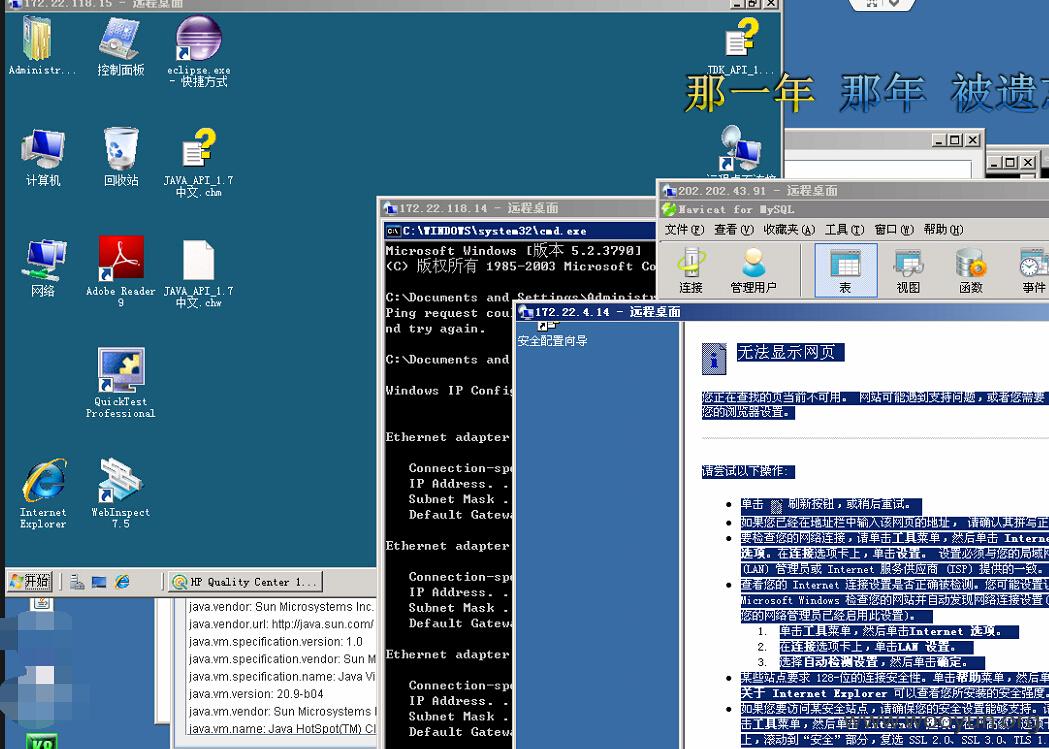Open the 工具 menu in Navicat
Image resolution: width=1049 pixels, height=749 pixels.
click(x=844, y=229)
